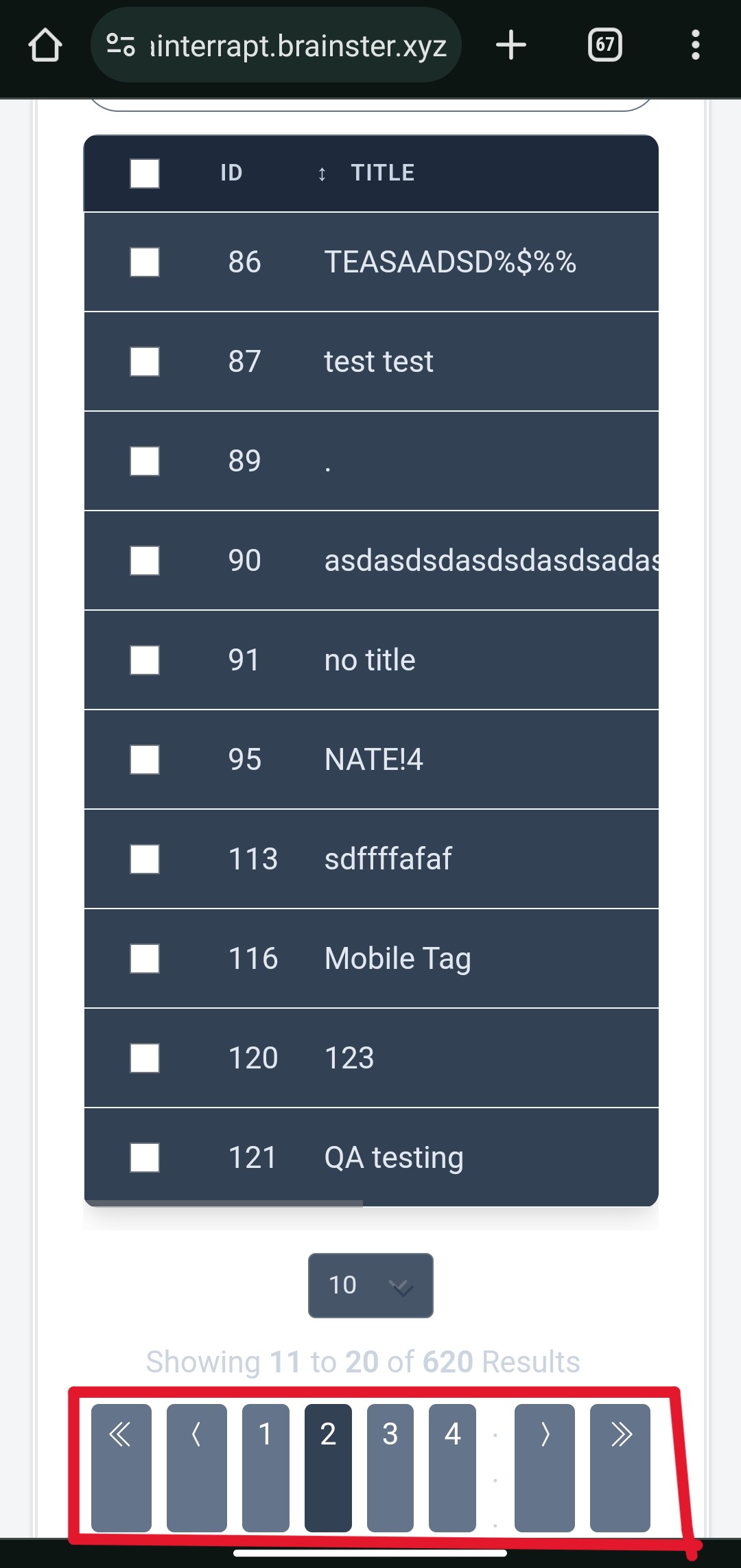Image resolution: width=741 pixels, height=1568 pixels.
Task: Check the box for row ID 86
Action: pos(145,262)
